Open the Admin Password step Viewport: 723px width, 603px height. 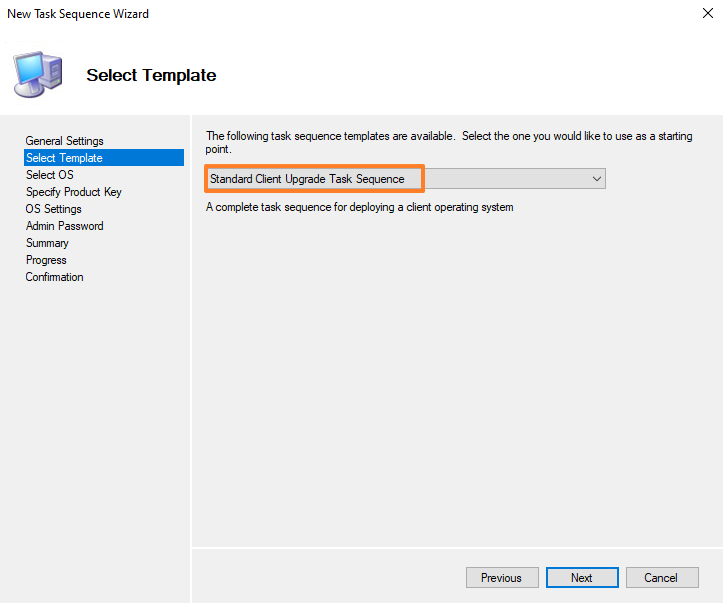(64, 226)
